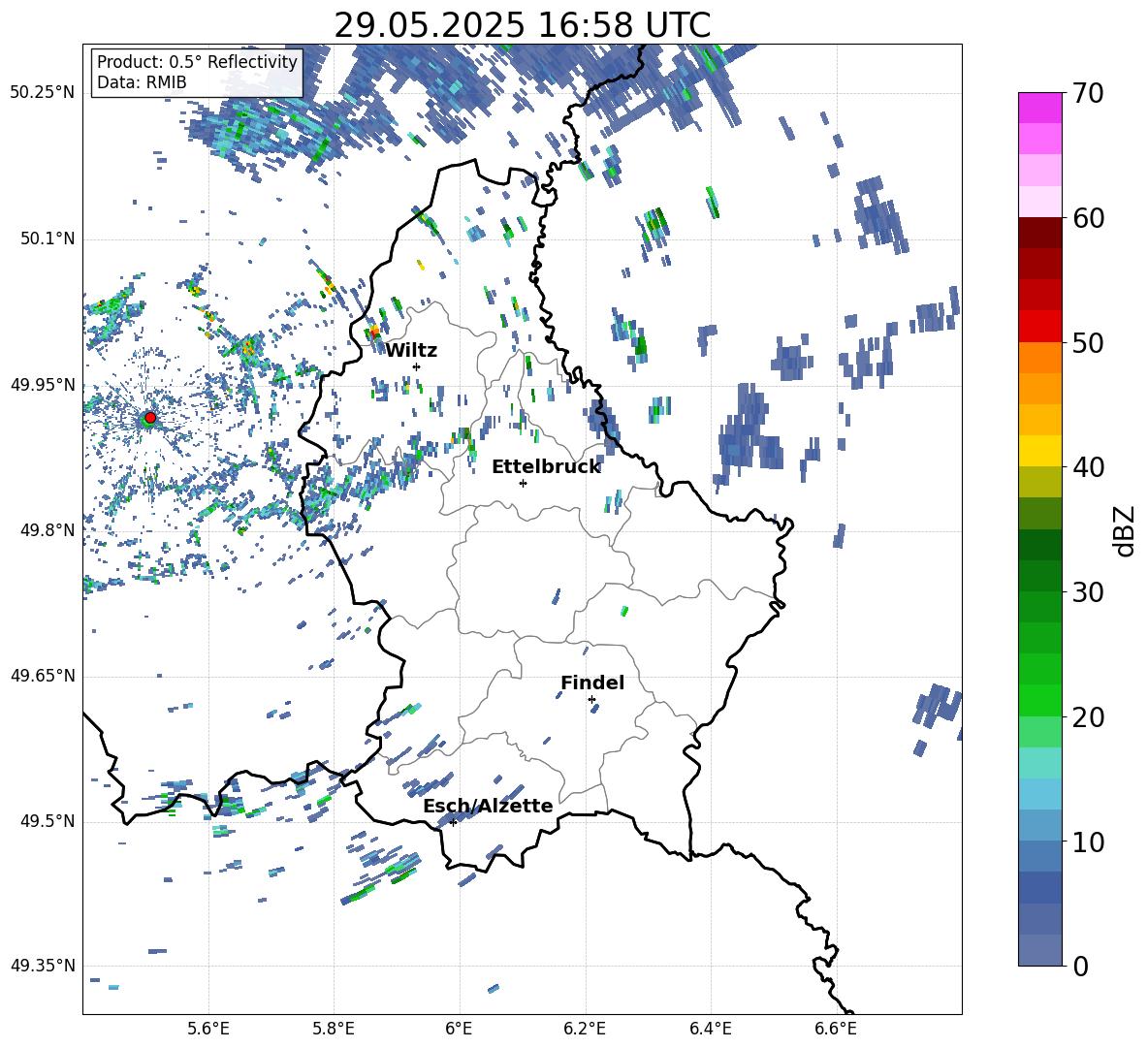Screen dimensions: 1148x1048
Task: Click the magenta top segment of colorbar
Action: point(1039,108)
